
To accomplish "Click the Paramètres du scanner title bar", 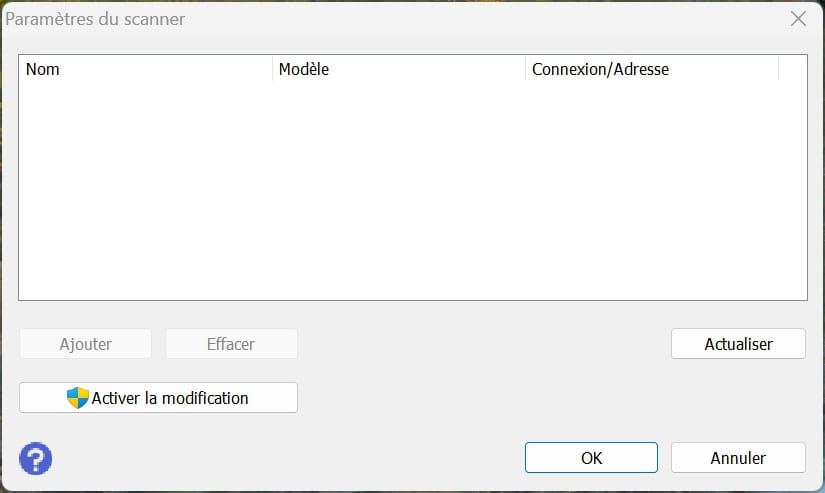I will [x=395, y=19].
